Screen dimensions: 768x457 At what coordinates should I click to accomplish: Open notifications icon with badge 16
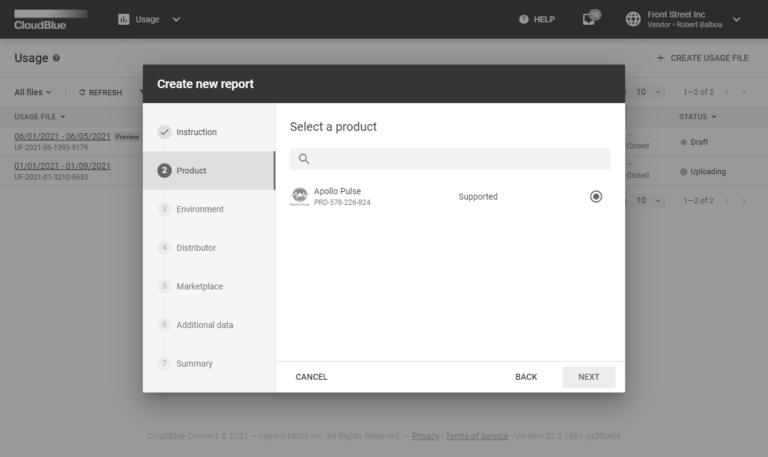pyautogui.click(x=590, y=18)
